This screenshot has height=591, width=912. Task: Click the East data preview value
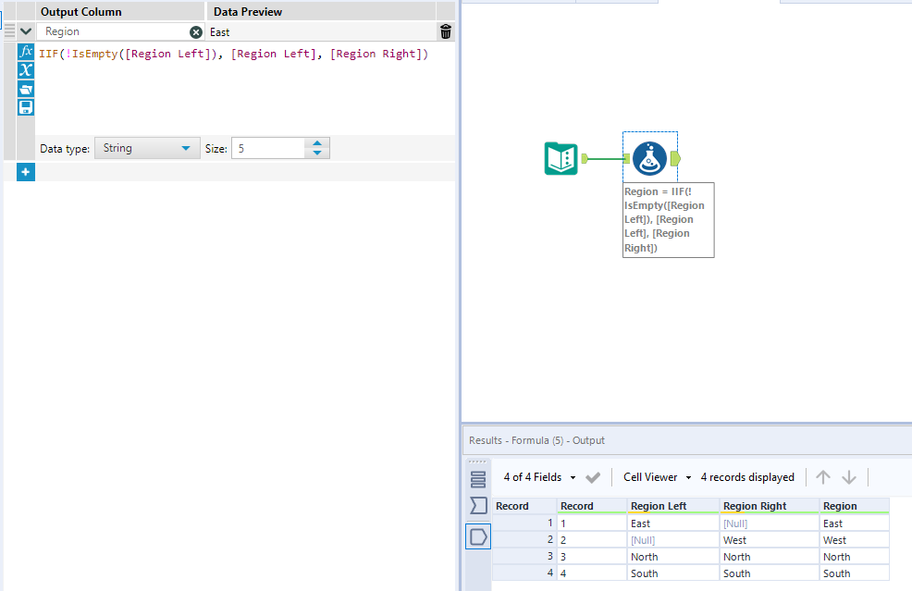220,33
